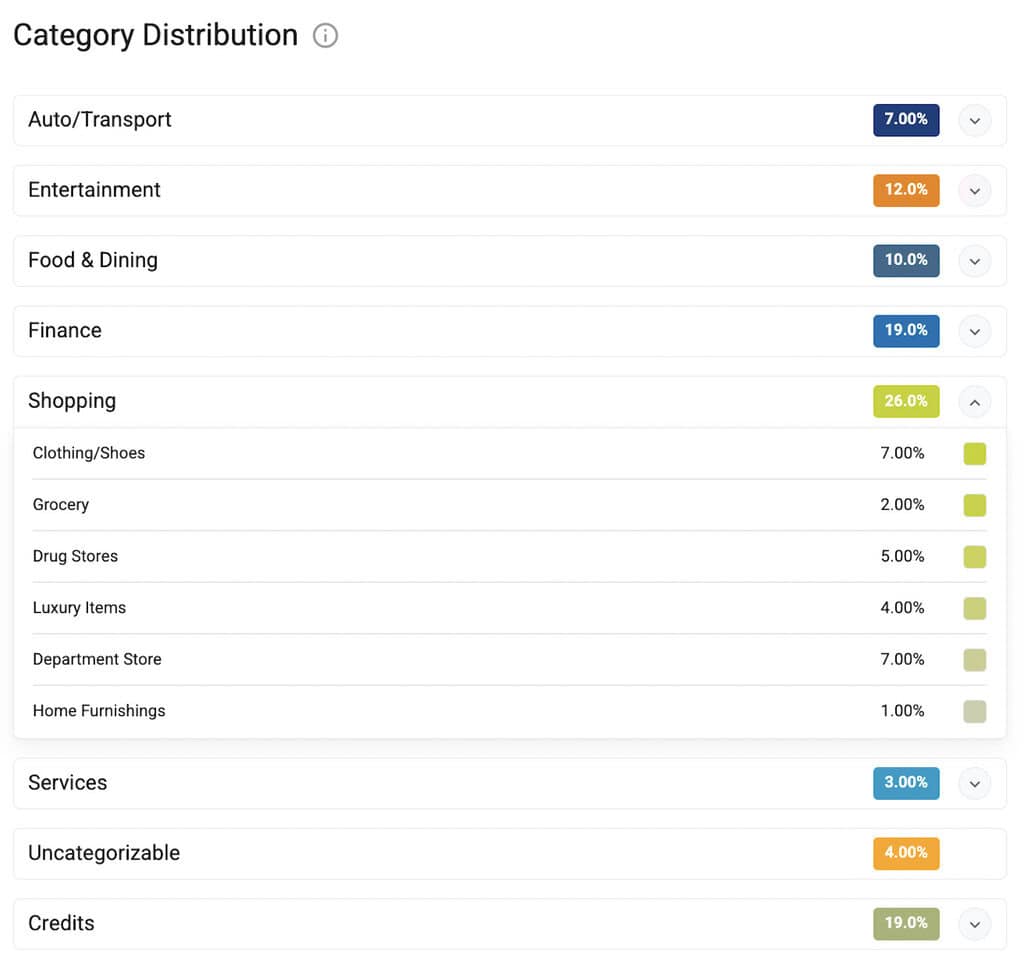Expand the Finance category chevron

pyautogui.click(x=974, y=332)
